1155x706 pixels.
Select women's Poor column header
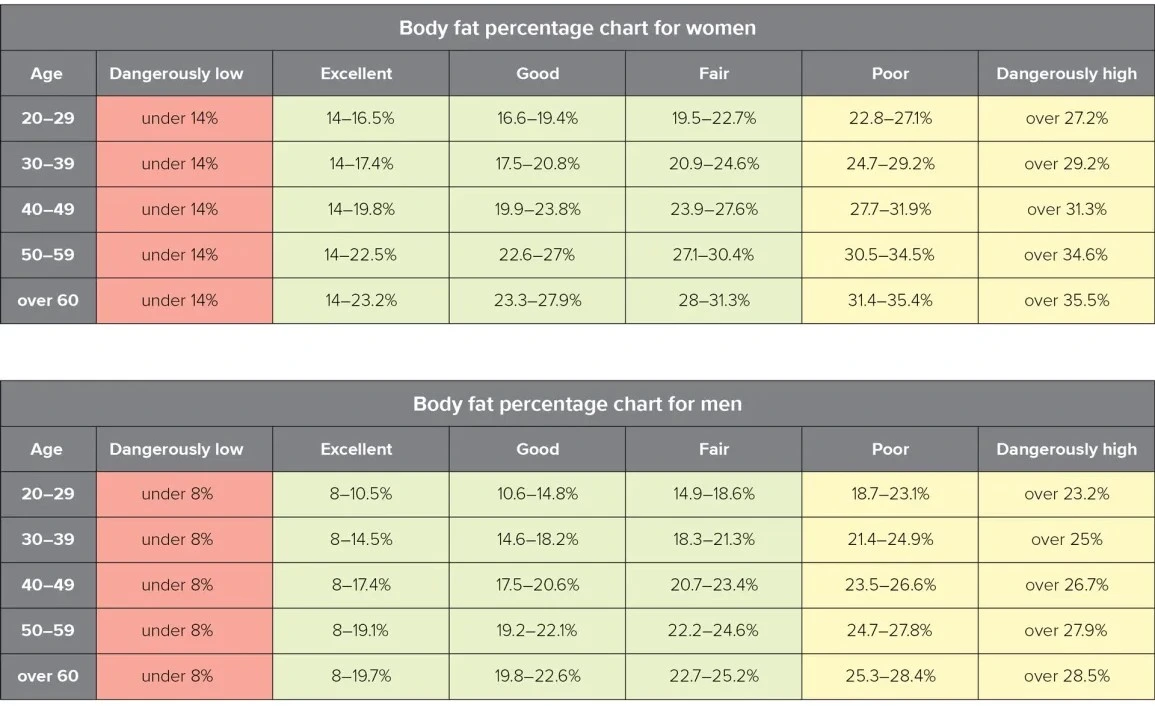(x=889, y=73)
